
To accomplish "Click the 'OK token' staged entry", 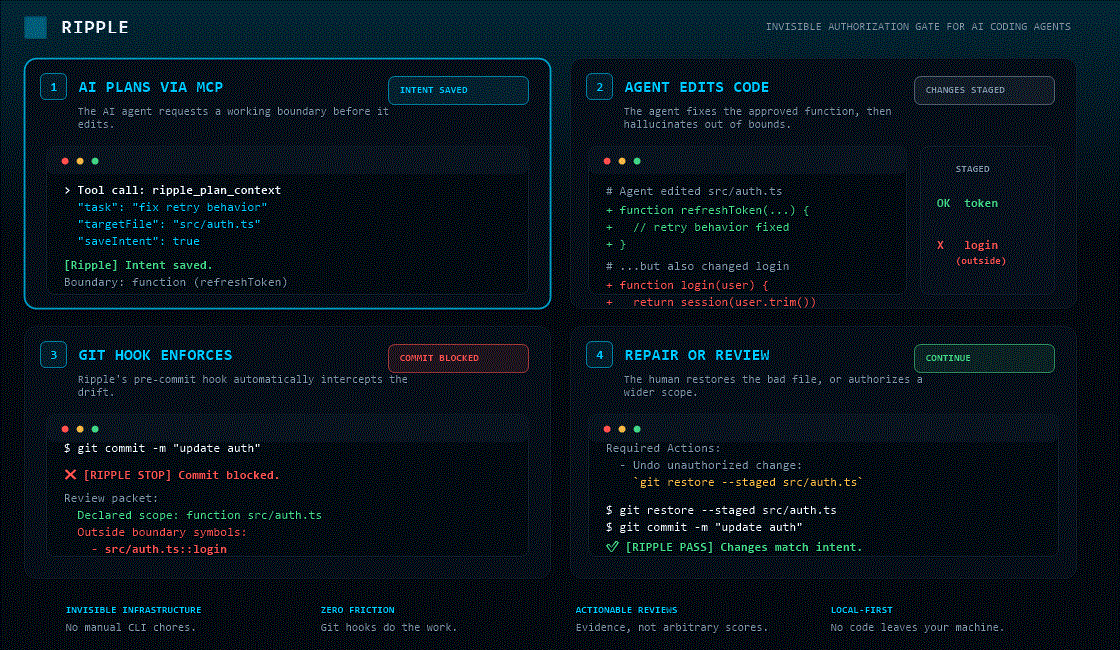I will [967, 204].
